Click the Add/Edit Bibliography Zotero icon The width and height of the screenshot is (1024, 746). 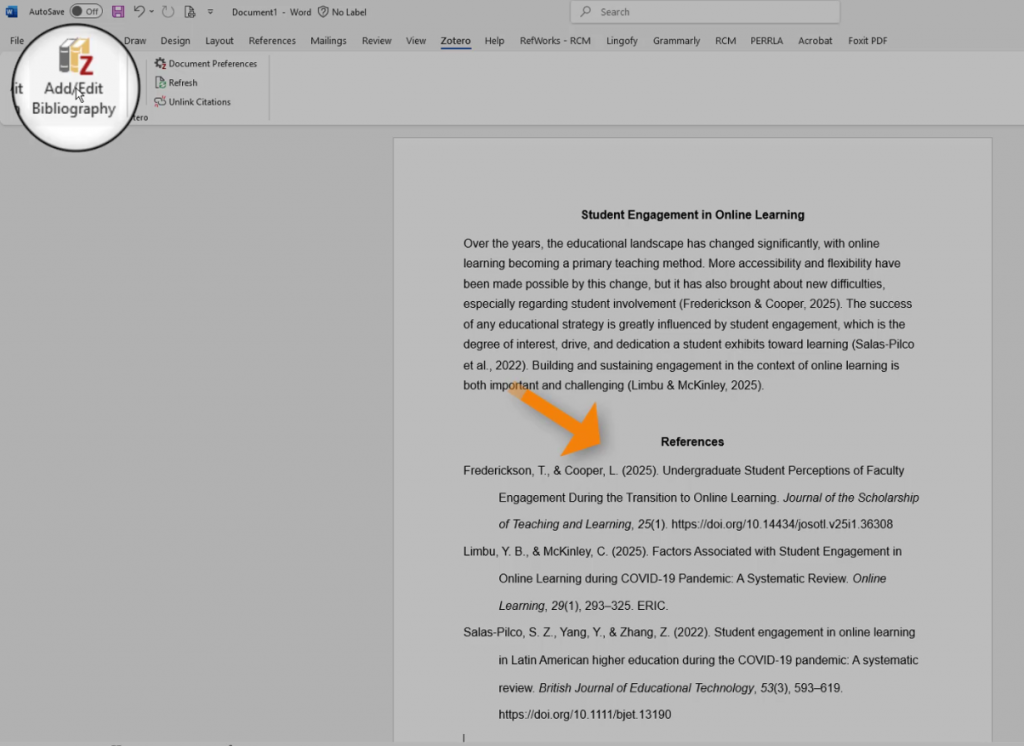(74, 60)
